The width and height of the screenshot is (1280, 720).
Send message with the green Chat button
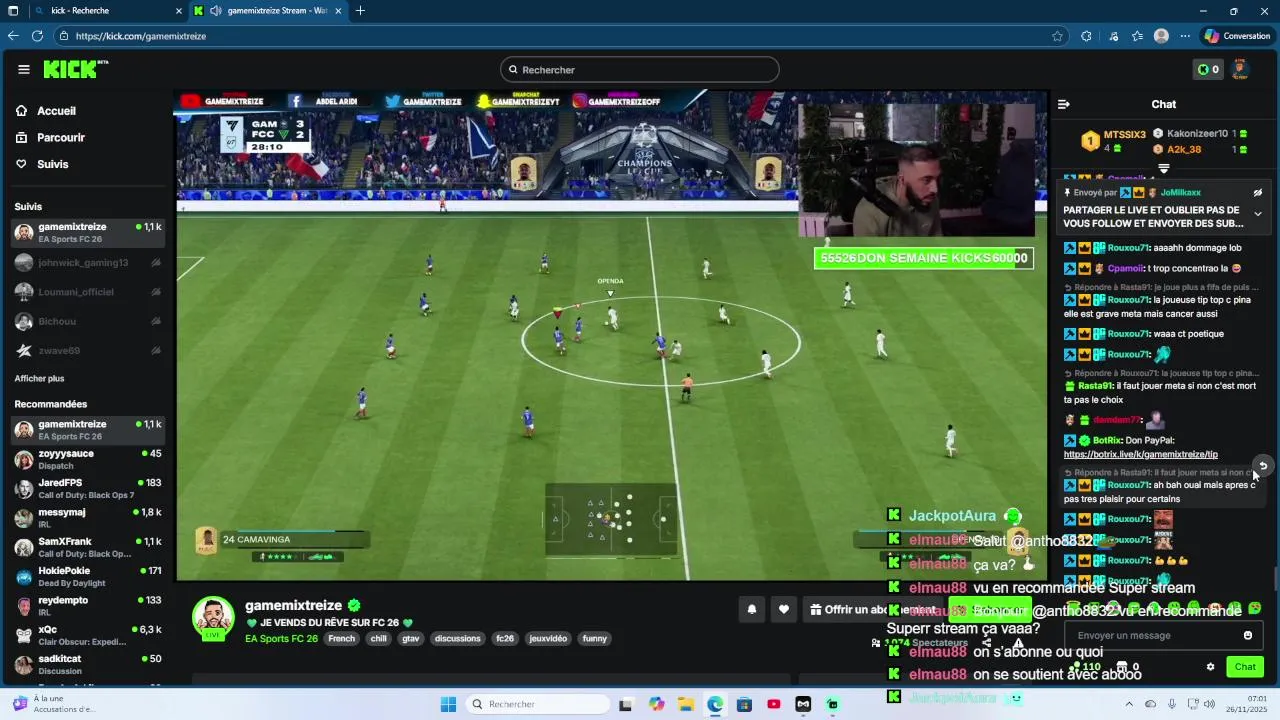(x=1245, y=667)
